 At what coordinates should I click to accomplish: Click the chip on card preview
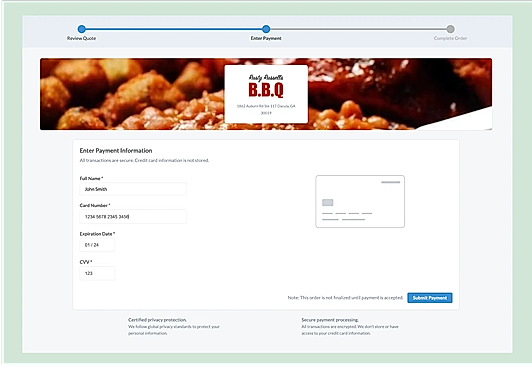pyautogui.click(x=327, y=202)
